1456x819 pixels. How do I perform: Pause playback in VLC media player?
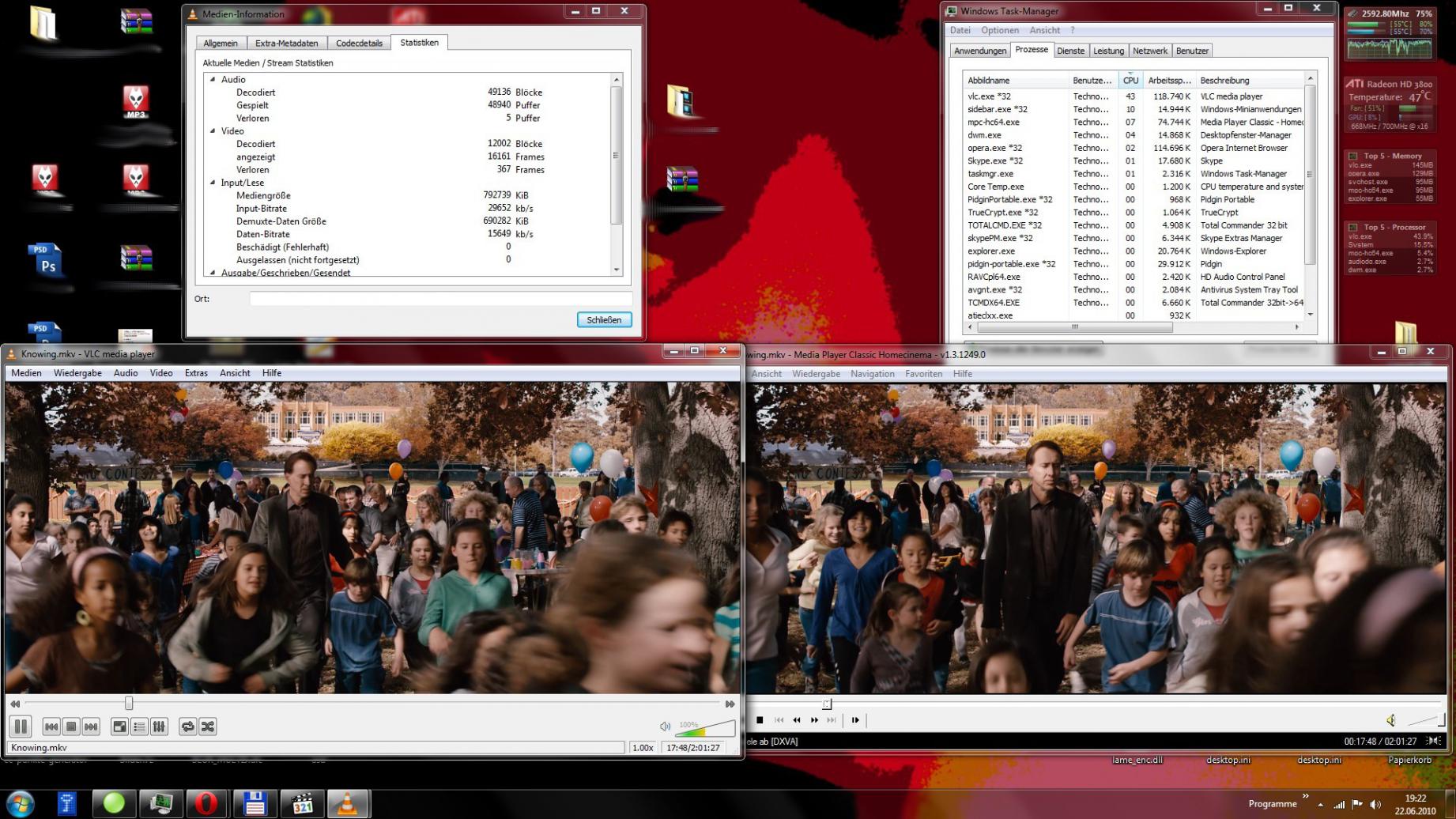point(21,726)
